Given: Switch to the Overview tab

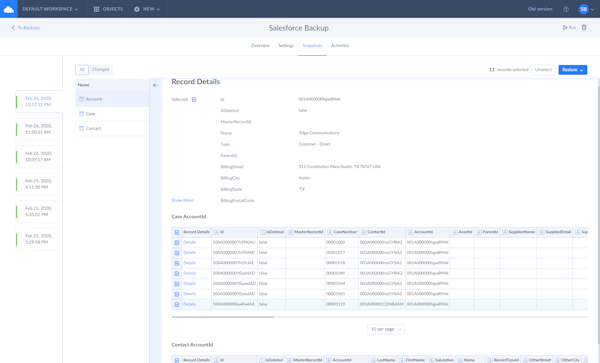Looking at the screenshot, I should click(x=260, y=46).
